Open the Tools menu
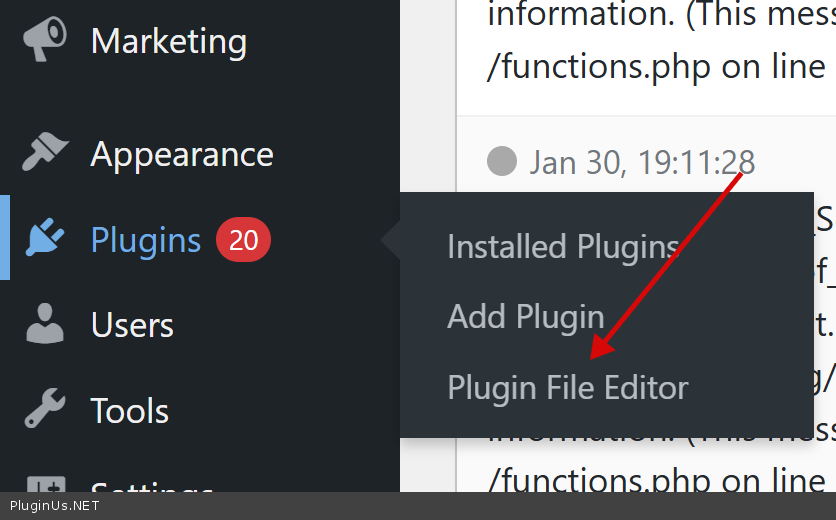 pyautogui.click(x=130, y=410)
